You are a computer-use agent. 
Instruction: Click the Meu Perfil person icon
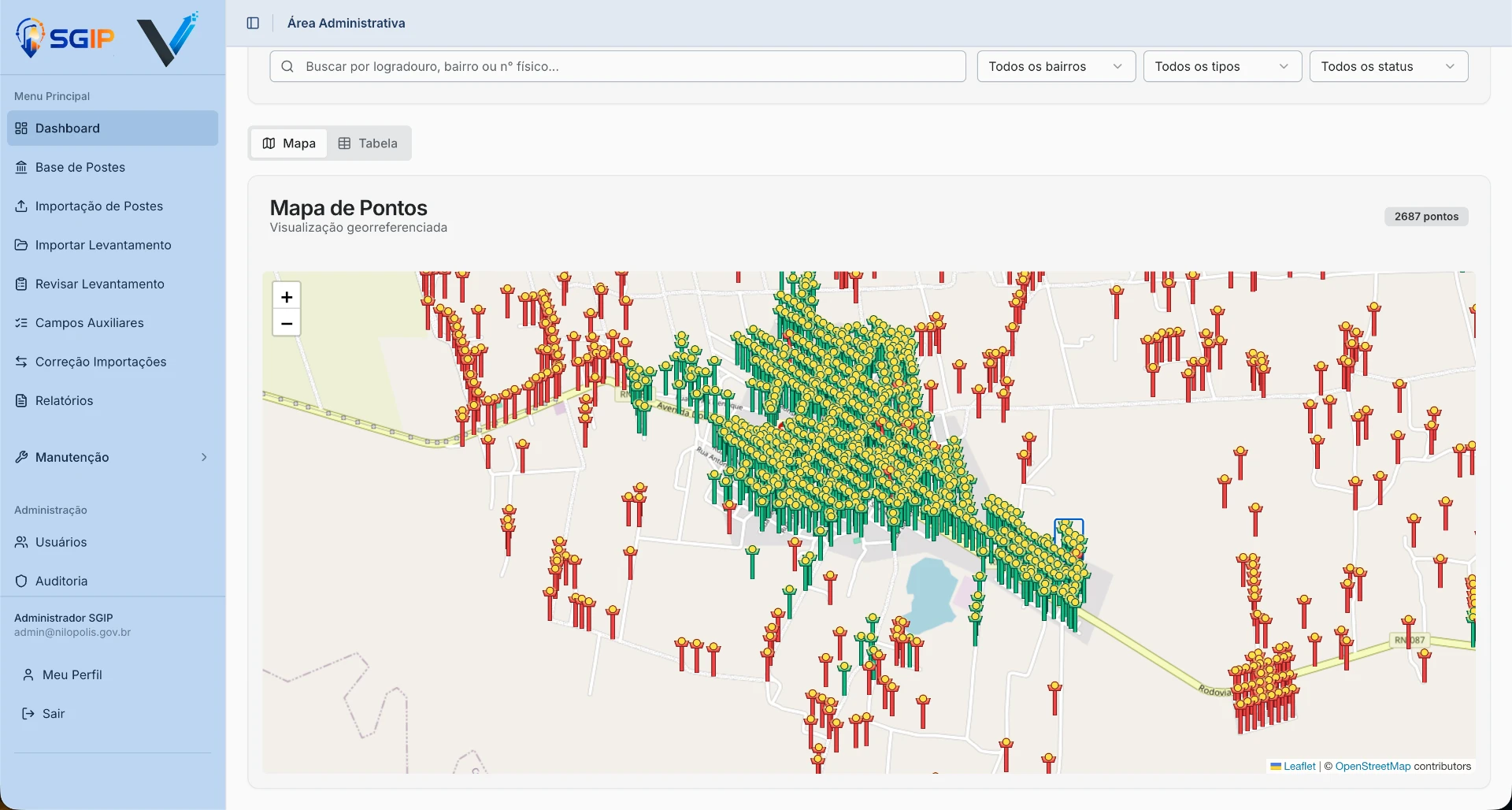coord(28,674)
